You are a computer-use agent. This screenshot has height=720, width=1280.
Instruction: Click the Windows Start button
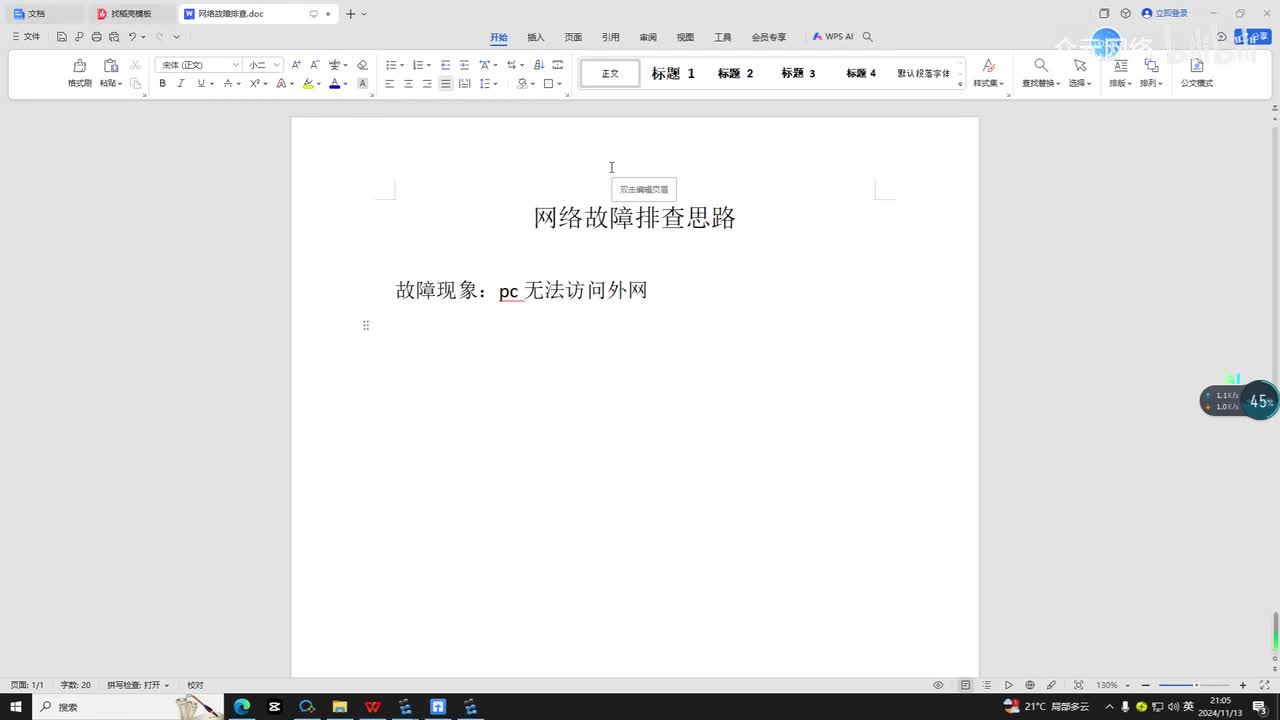coord(16,707)
